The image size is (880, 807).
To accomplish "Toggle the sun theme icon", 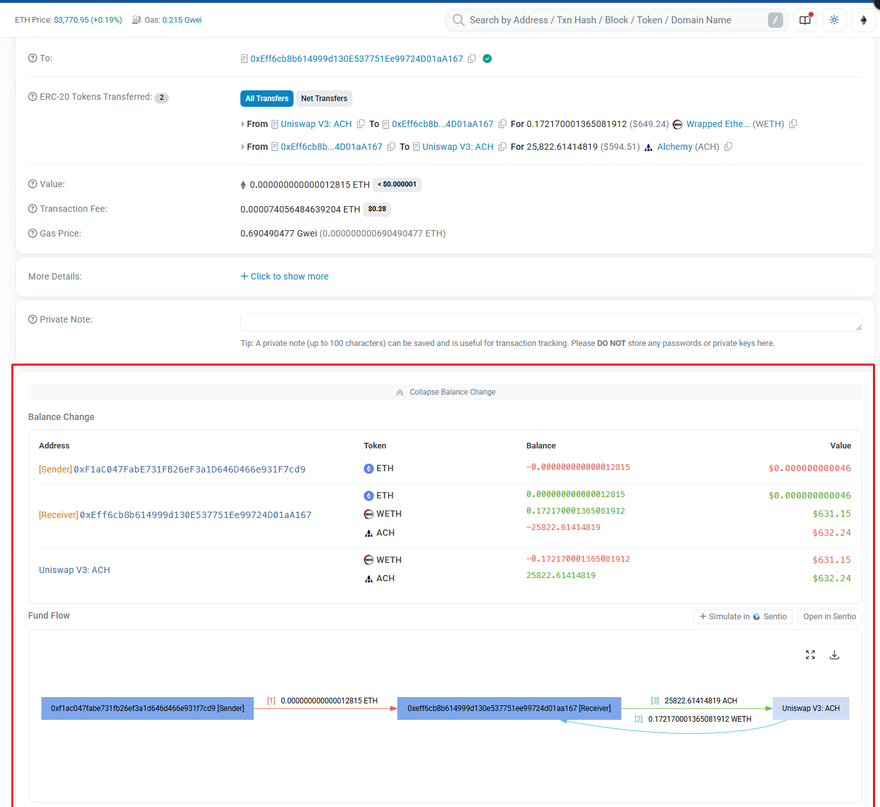I will (834, 20).
